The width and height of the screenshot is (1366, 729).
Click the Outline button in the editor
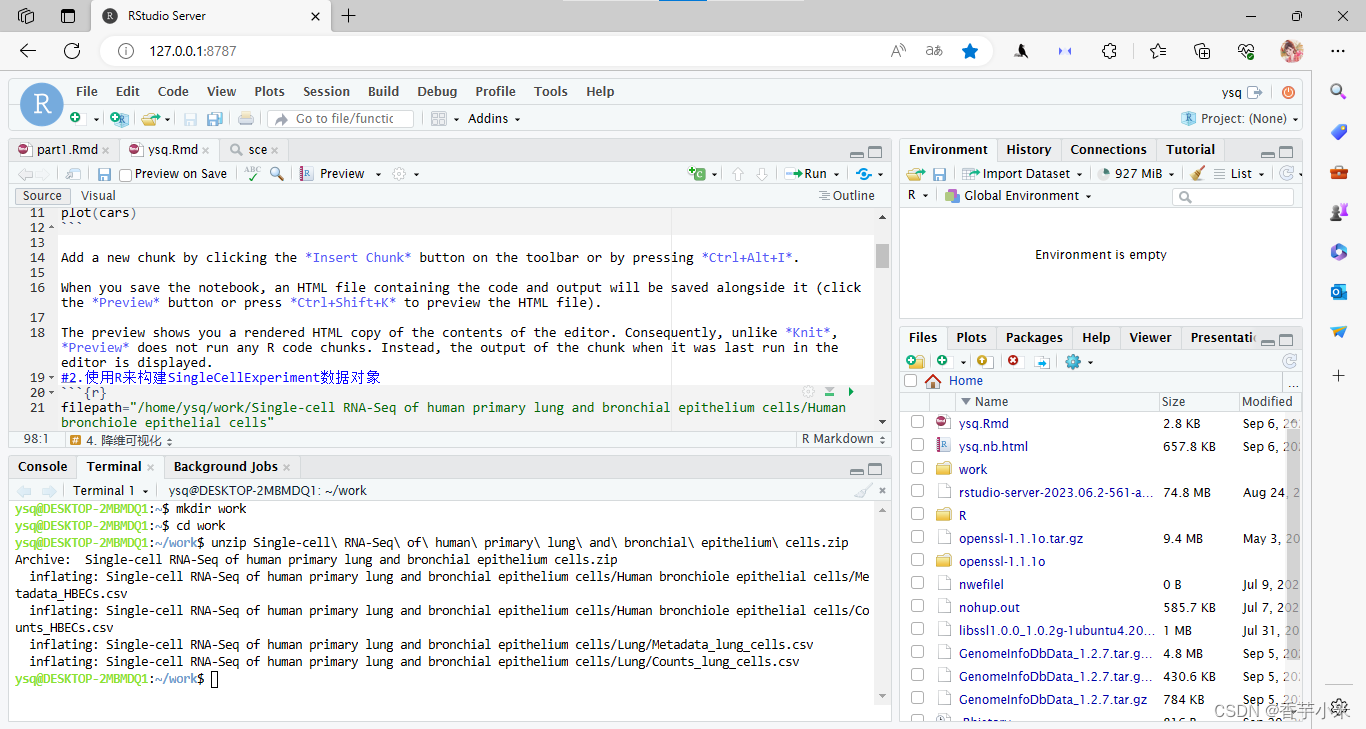click(x=847, y=195)
